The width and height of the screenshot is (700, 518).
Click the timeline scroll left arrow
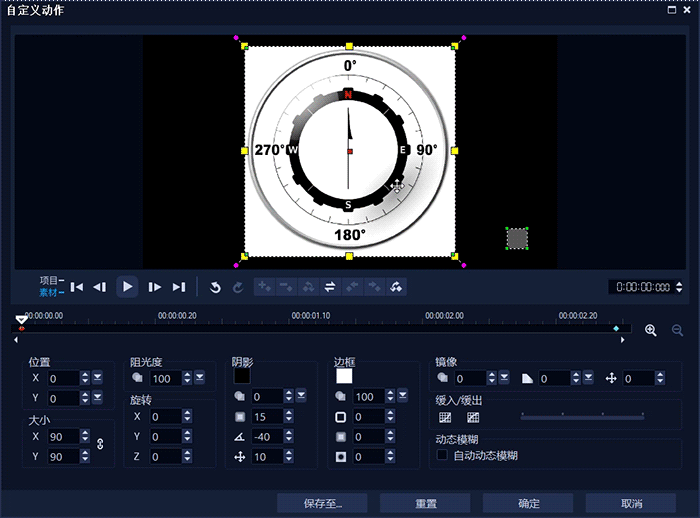click(16, 340)
